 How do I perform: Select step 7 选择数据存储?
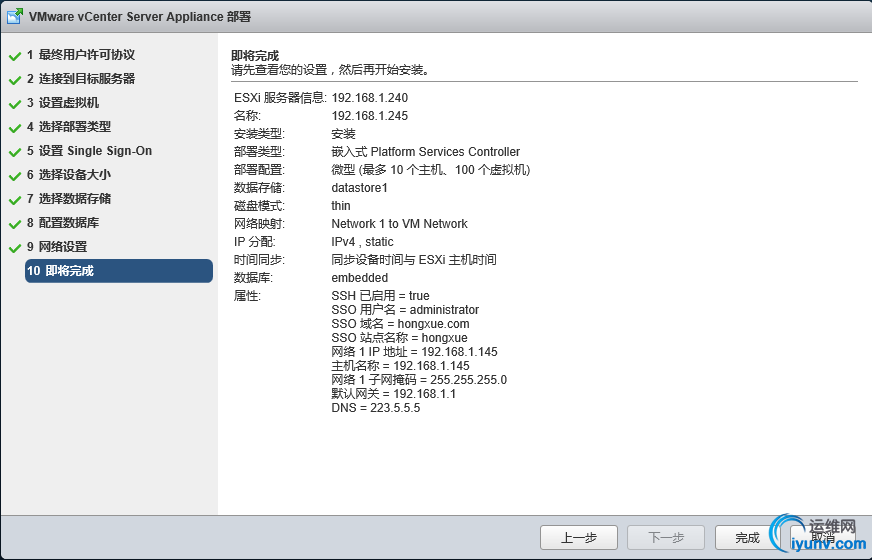(69, 199)
